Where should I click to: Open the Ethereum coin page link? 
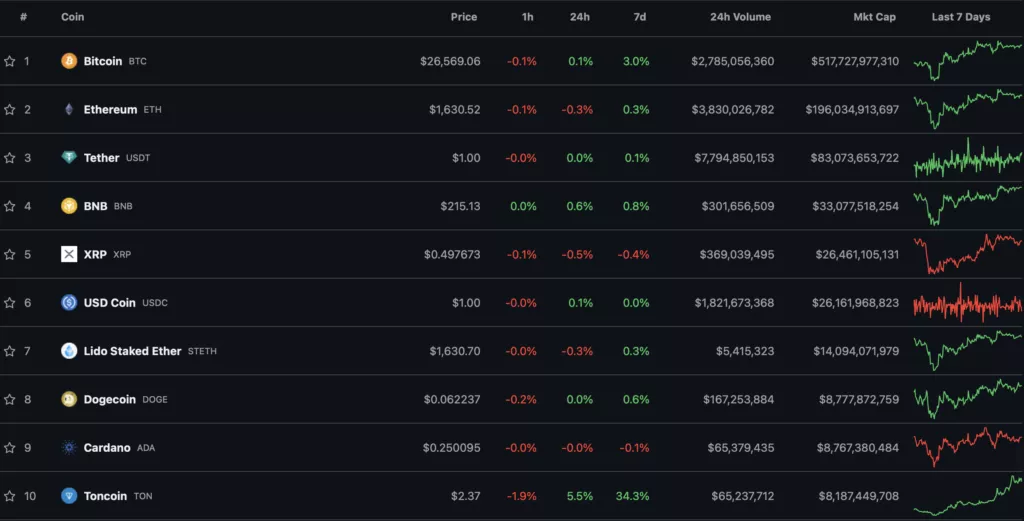pyautogui.click(x=110, y=109)
